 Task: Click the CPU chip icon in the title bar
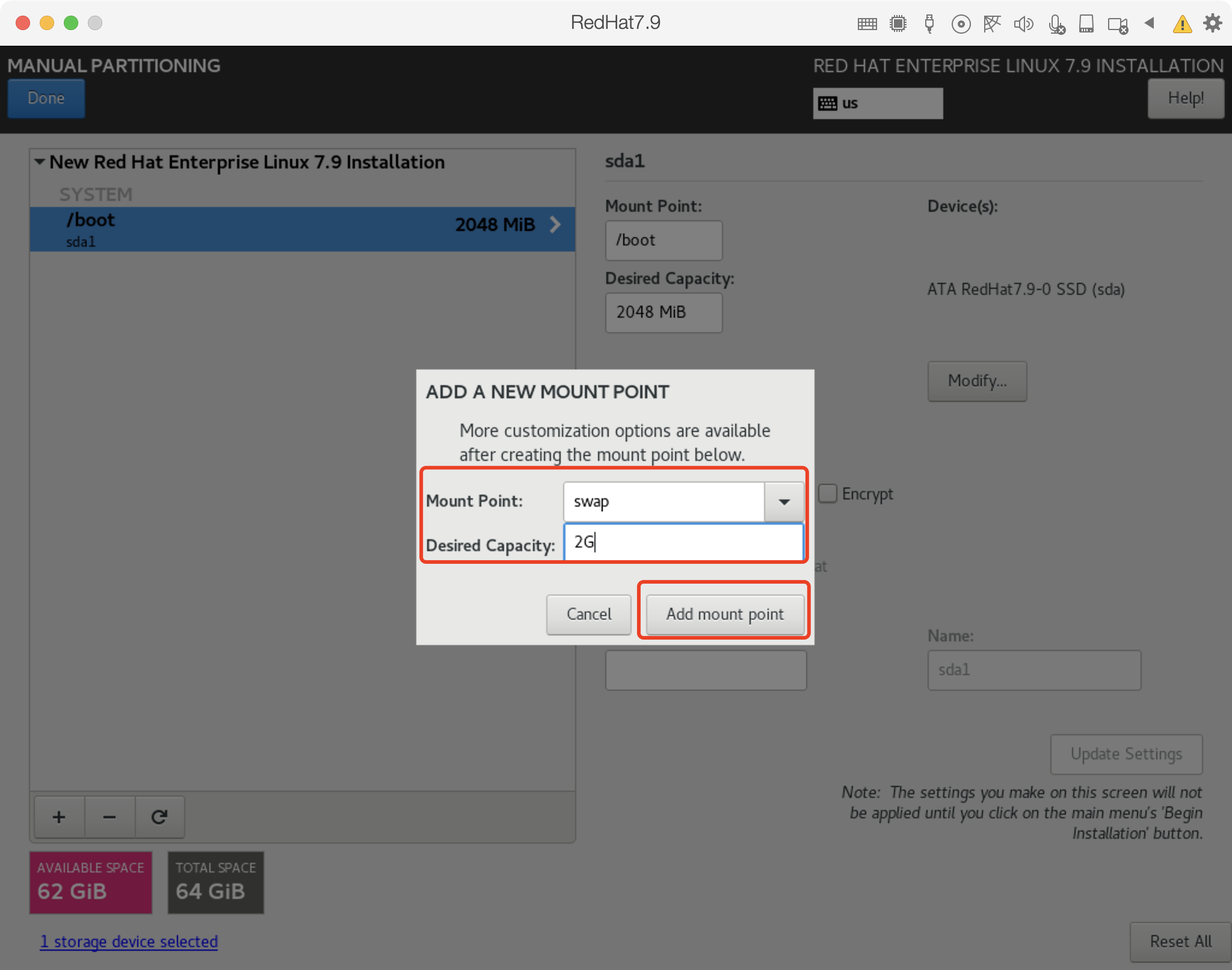(898, 23)
